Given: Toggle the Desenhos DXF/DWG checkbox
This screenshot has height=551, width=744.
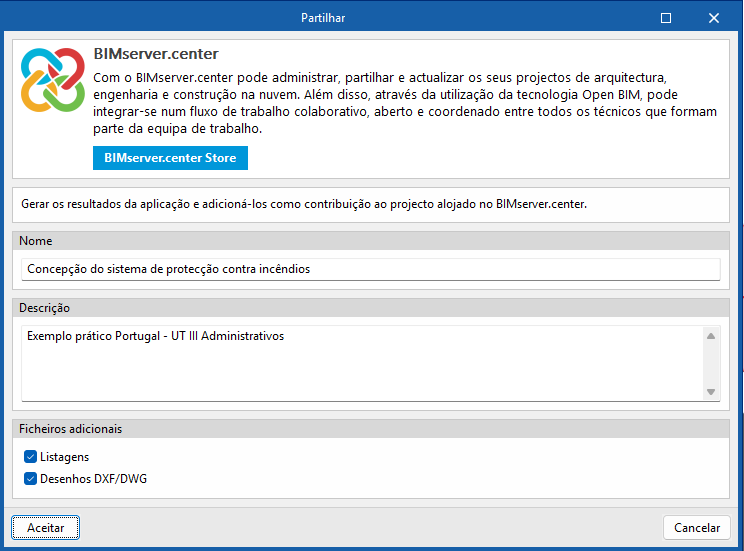Looking at the screenshot, I should pyautogui.click(x=30, y=479).
